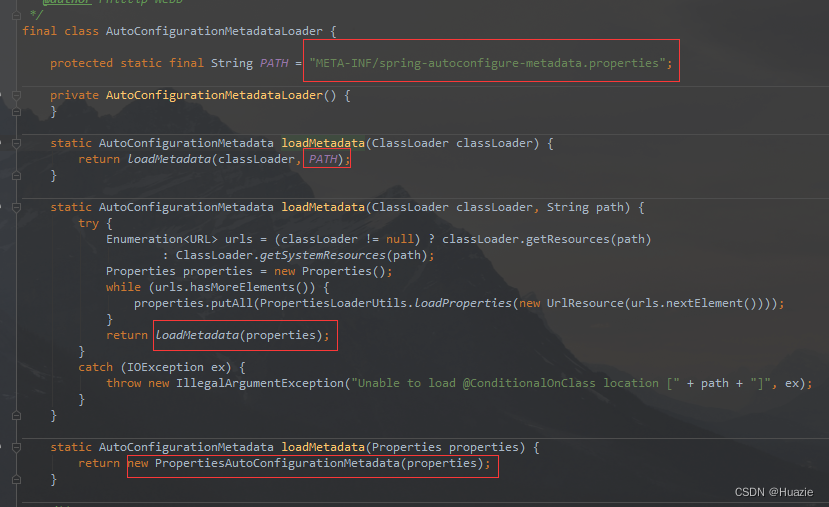The width and height of the screenshot is (829, 507).
Task: Collapse loadMetadata(Properties properties) method in gutter
Action: [x=16, y=447]
